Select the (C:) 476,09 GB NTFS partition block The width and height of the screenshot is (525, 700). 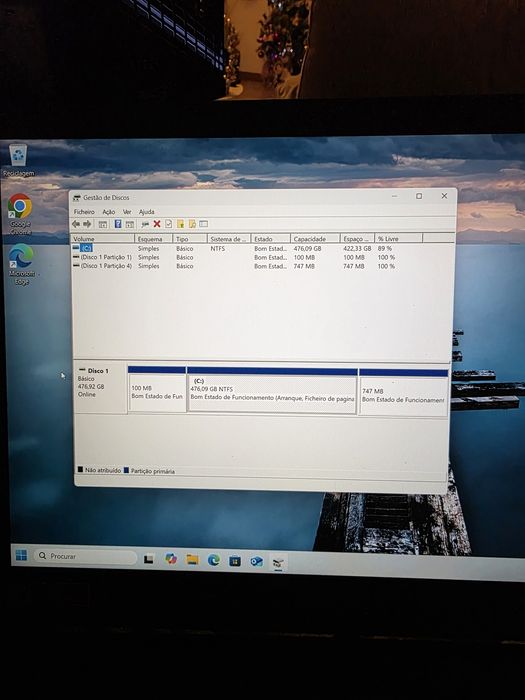pyautogui.click(x=272, y=389)
